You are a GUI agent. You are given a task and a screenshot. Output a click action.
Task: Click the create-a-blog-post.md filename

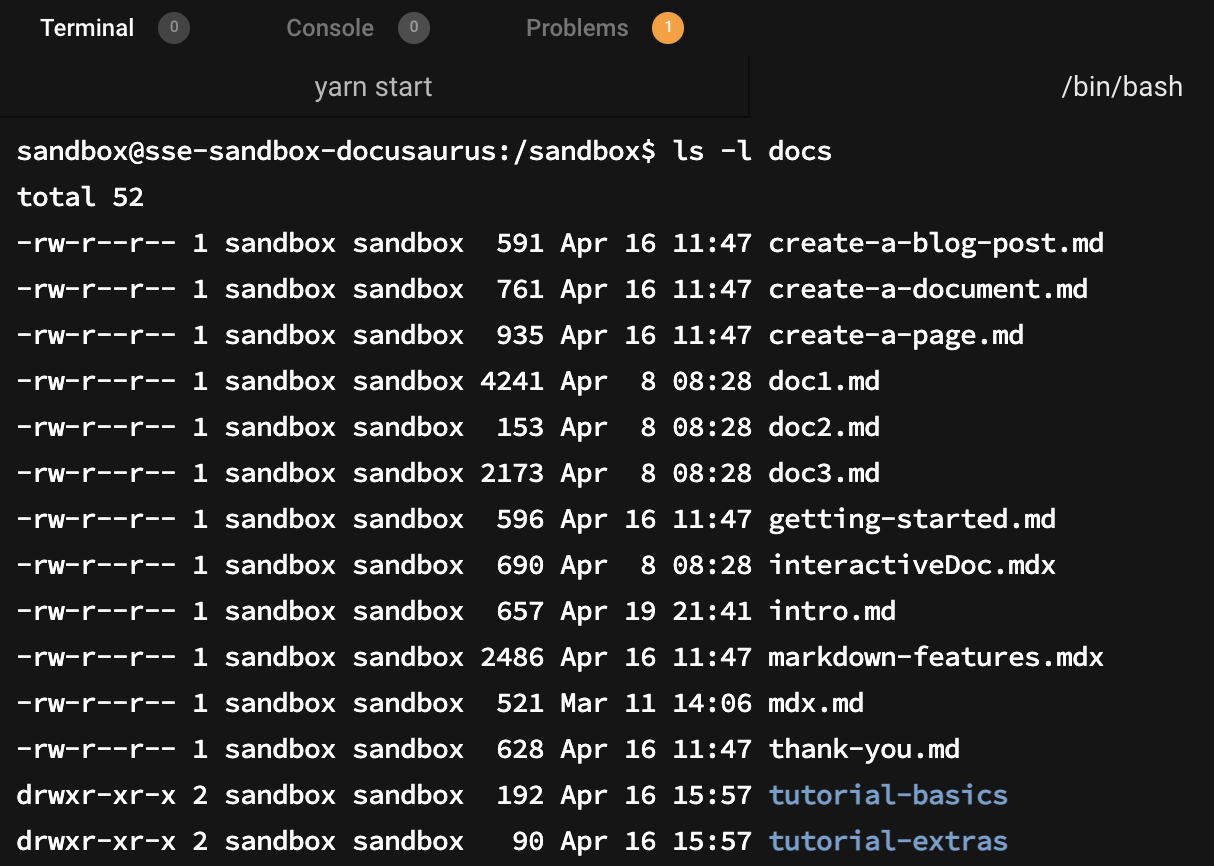coord(935,242)
